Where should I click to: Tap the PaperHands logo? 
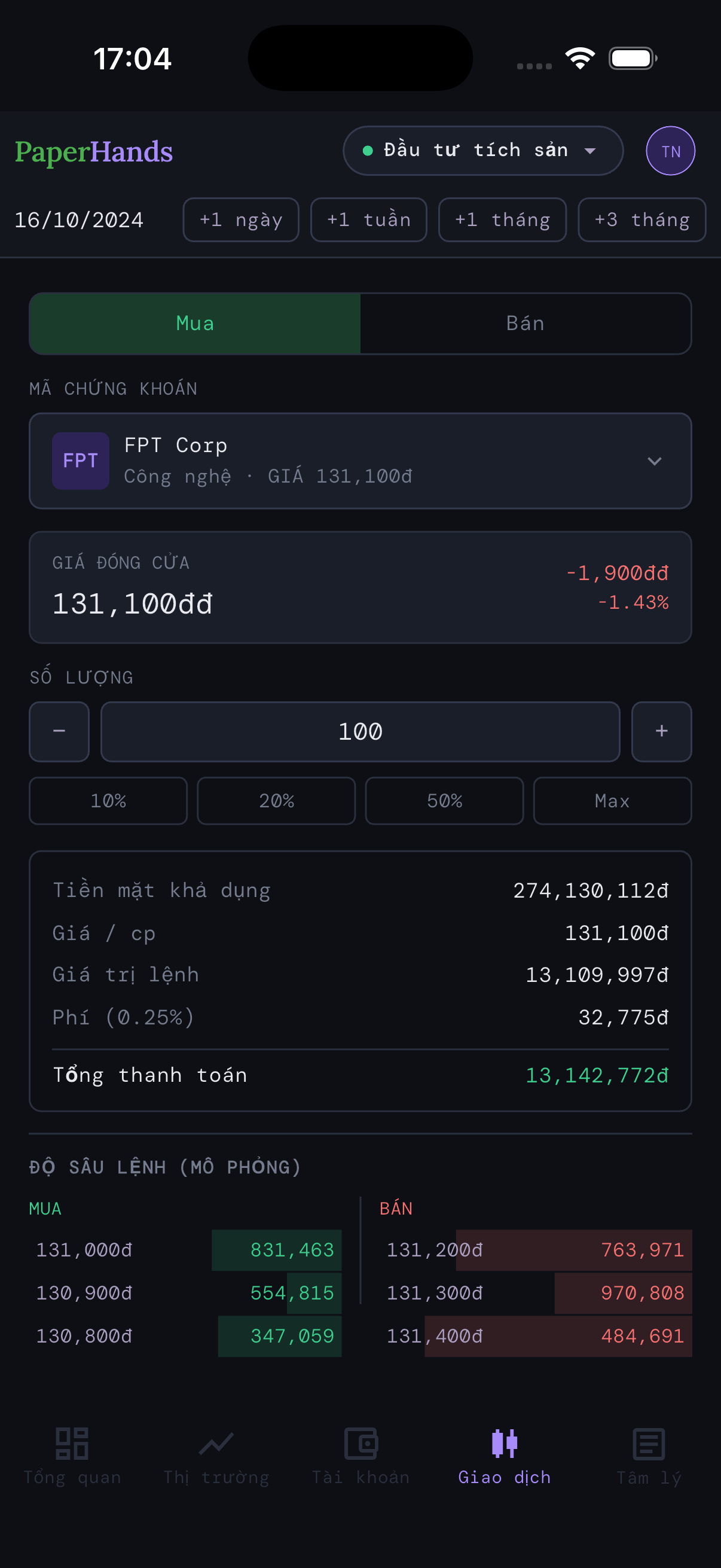(x=94, y=151)
